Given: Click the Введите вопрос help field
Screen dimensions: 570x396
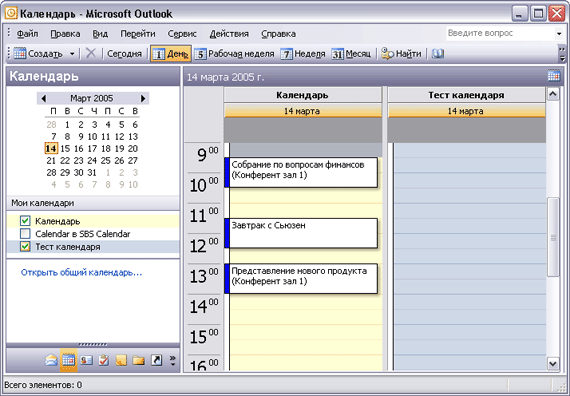Looking at the screenshot, I should coord(500,33).
